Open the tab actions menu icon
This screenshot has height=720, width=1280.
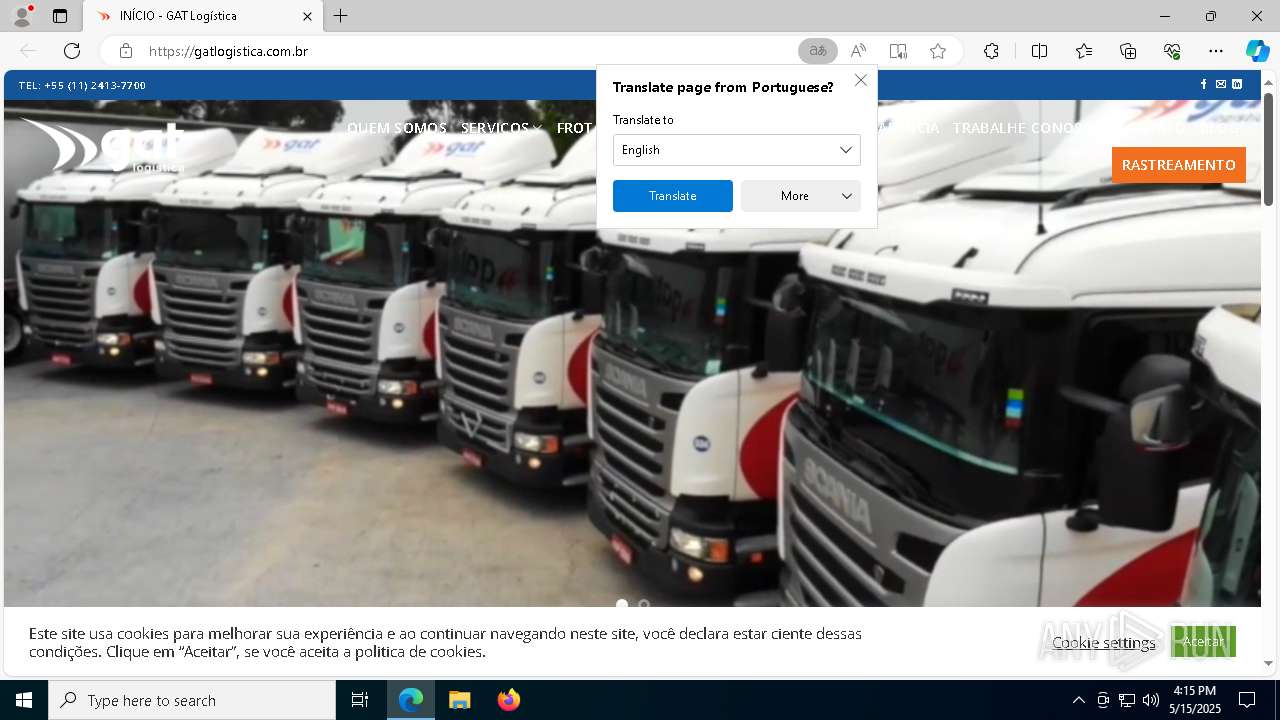point(60,16)
